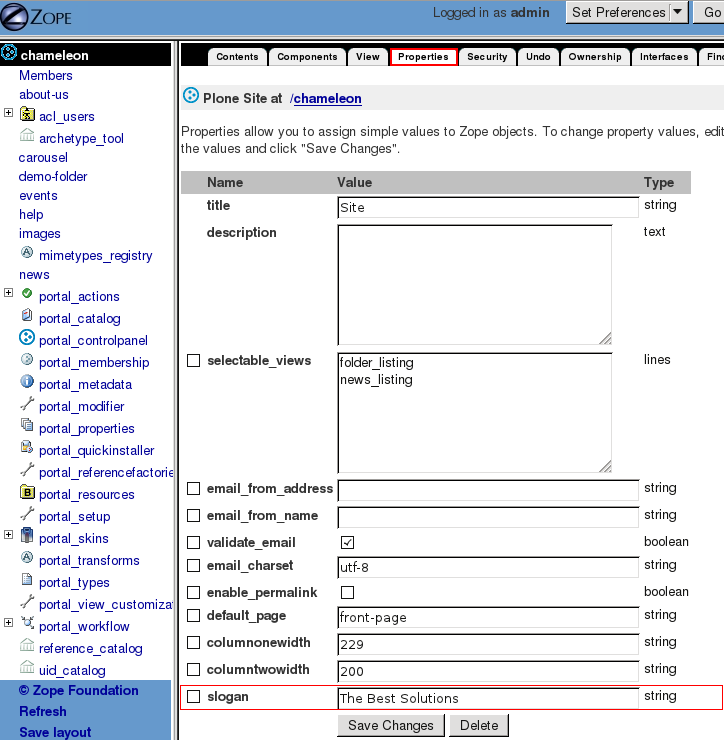Viewport: 724px width, 740px height.
Task: Follow the /chameleon link in heading
Action: pyautogui.click(x=326, y=98)
